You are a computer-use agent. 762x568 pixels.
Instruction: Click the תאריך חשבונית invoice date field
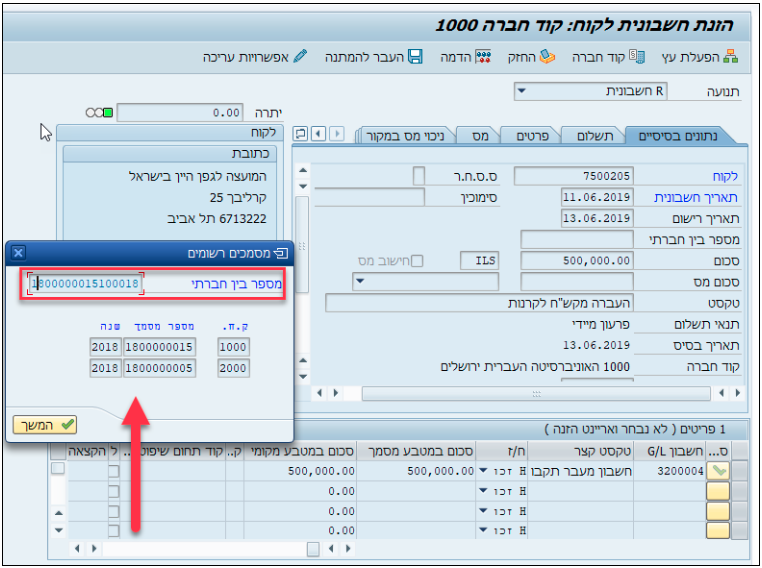point(597,198)
